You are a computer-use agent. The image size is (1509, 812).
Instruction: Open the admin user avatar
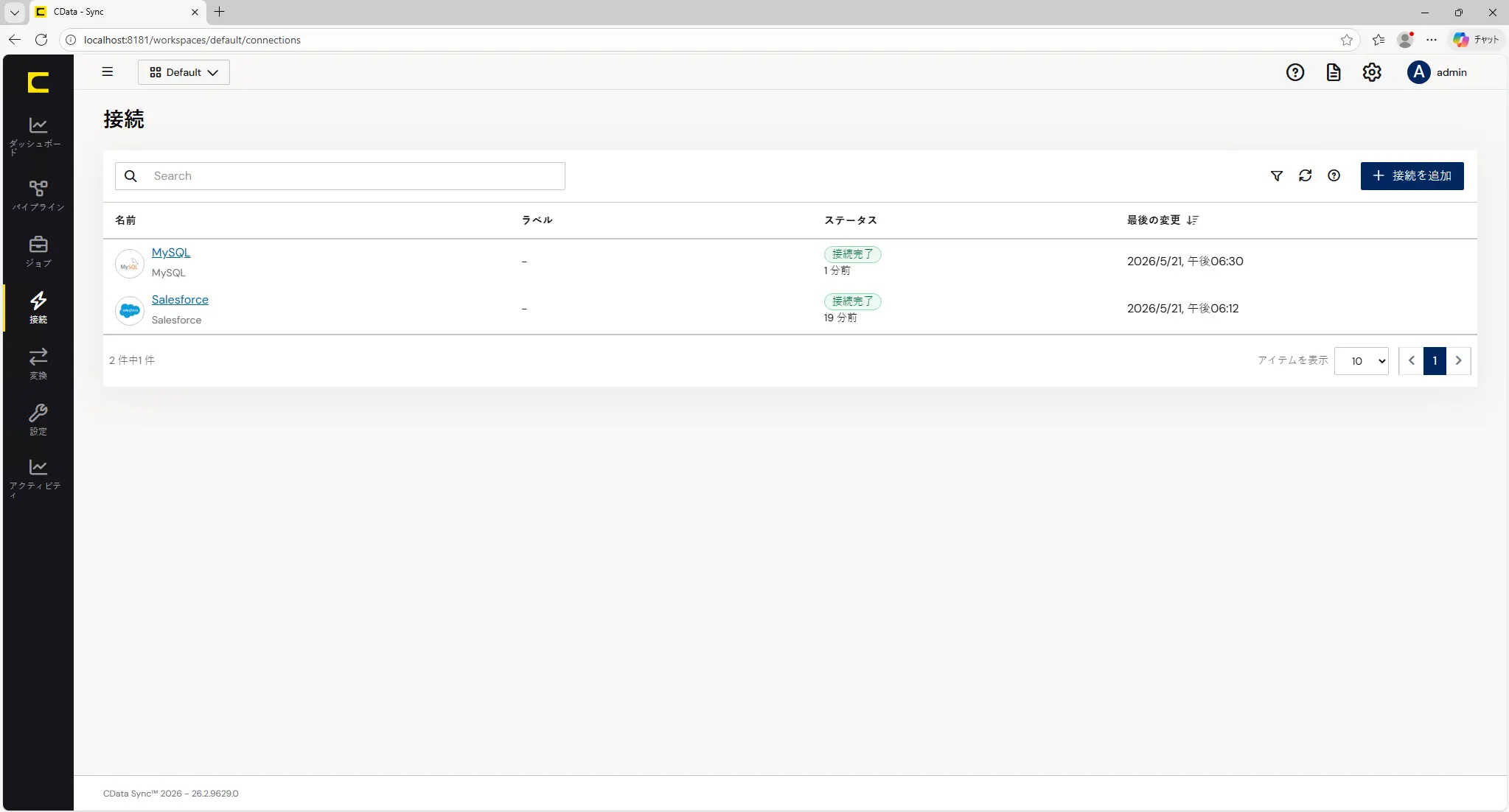point(1419,72)
